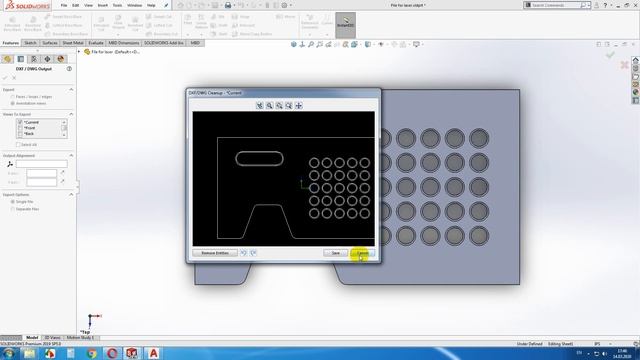Expand the flyout FeatureManager tree arrow

79,52
